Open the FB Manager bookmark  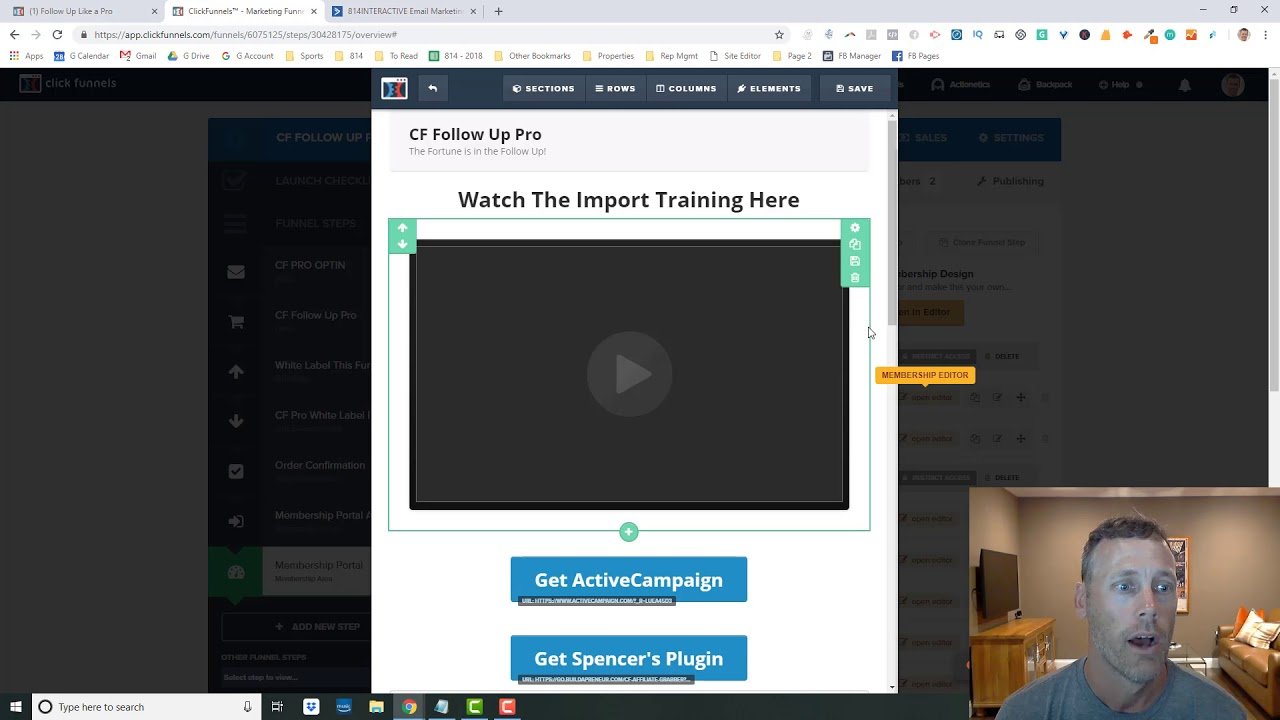pyautogui.click(x=852, y=56)
